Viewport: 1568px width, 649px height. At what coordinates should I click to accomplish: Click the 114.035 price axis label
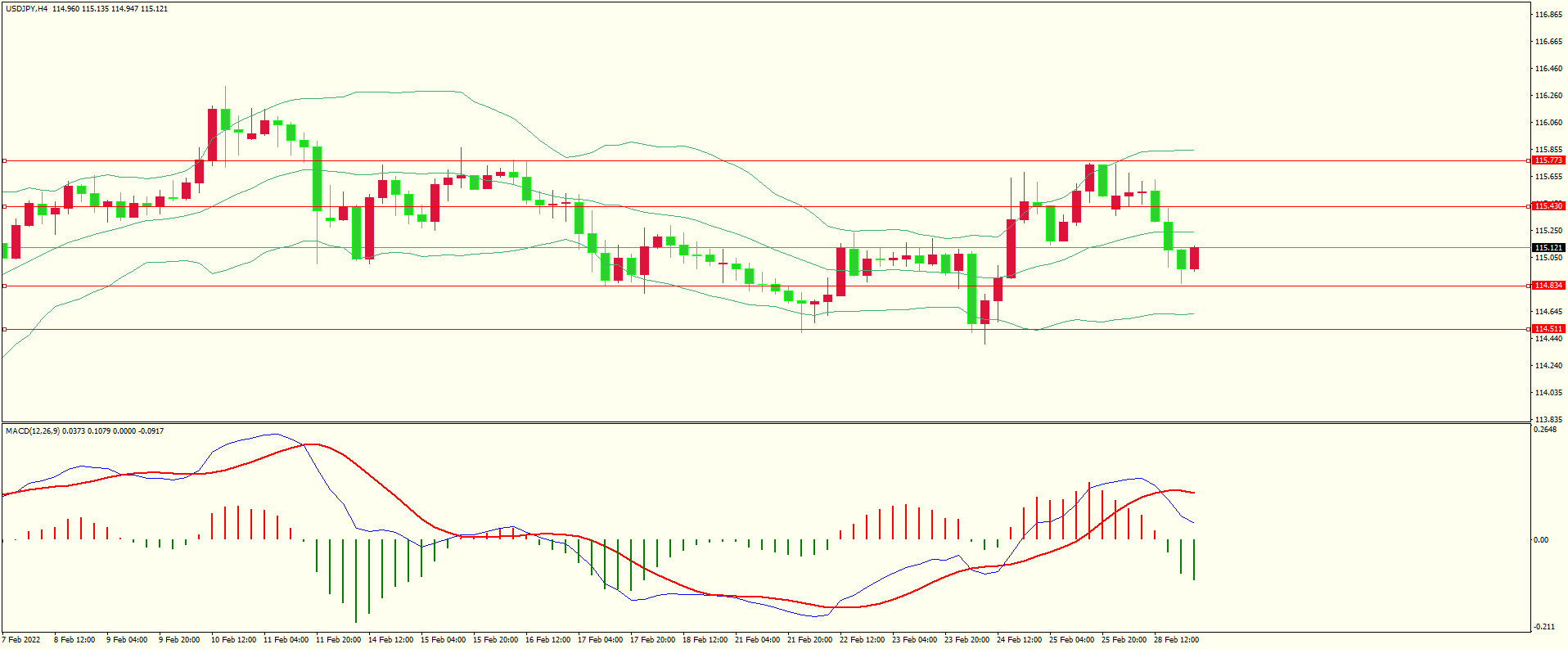tap(1548, 393)
